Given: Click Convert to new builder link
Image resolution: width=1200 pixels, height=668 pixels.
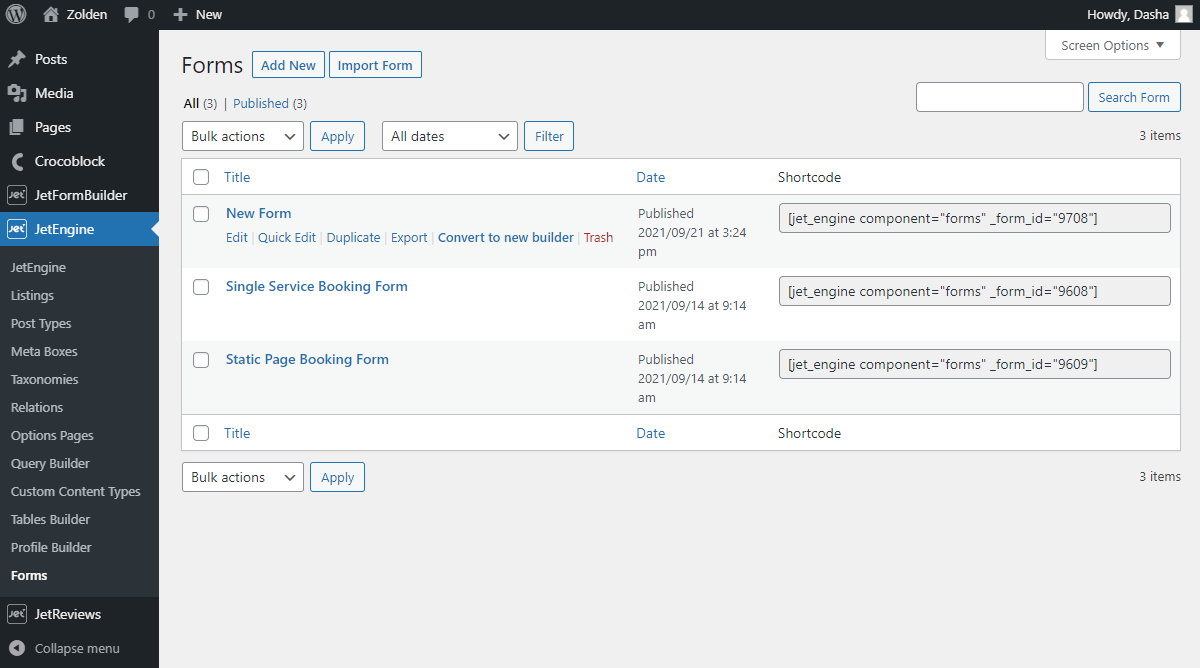Looking at the screenshot, I should [505, 237].
